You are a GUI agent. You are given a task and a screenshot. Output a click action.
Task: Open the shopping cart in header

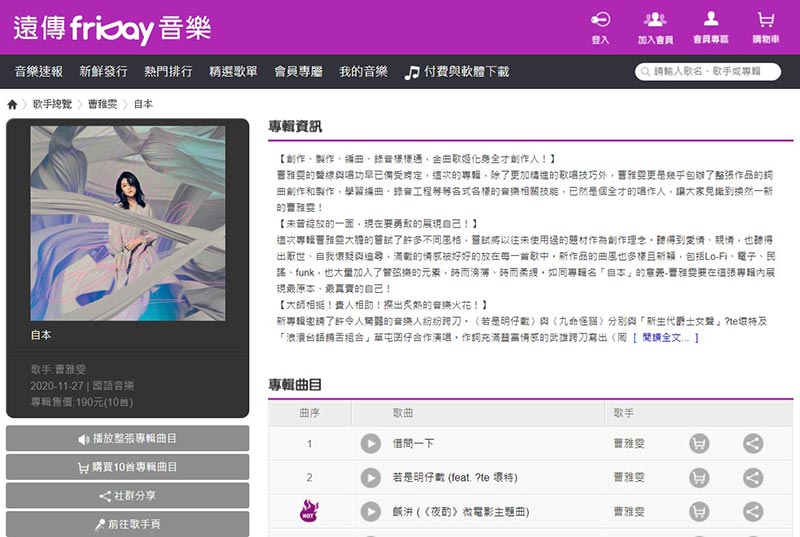click(x=766, y=19)
